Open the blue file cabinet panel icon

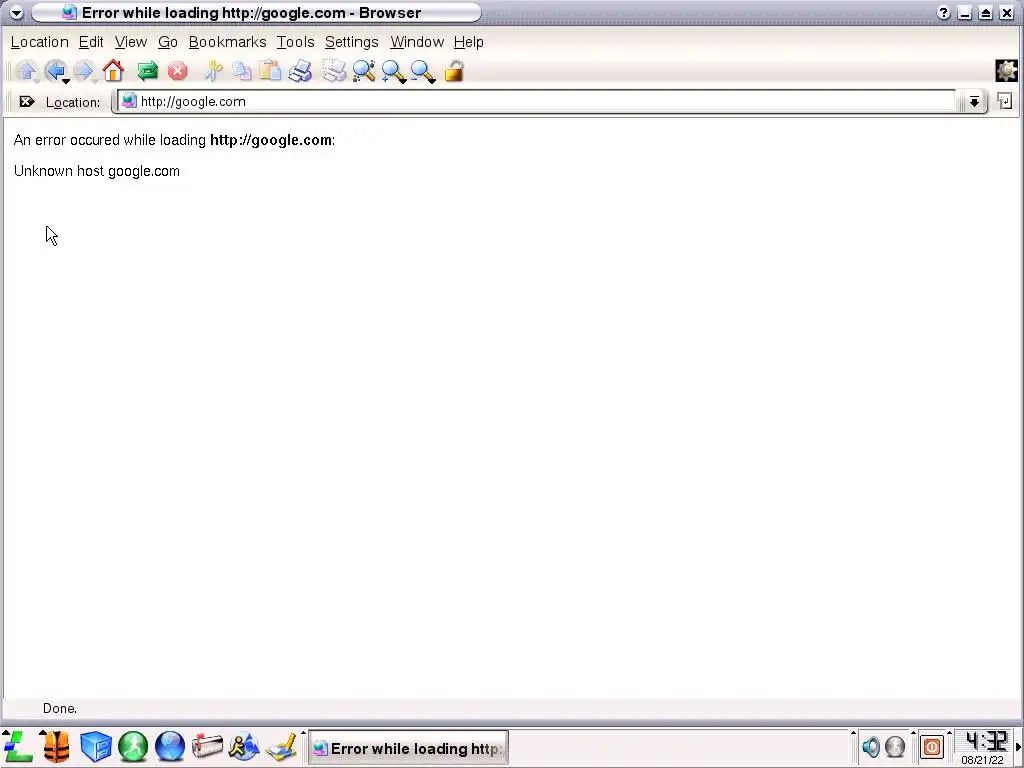point(96,746)
